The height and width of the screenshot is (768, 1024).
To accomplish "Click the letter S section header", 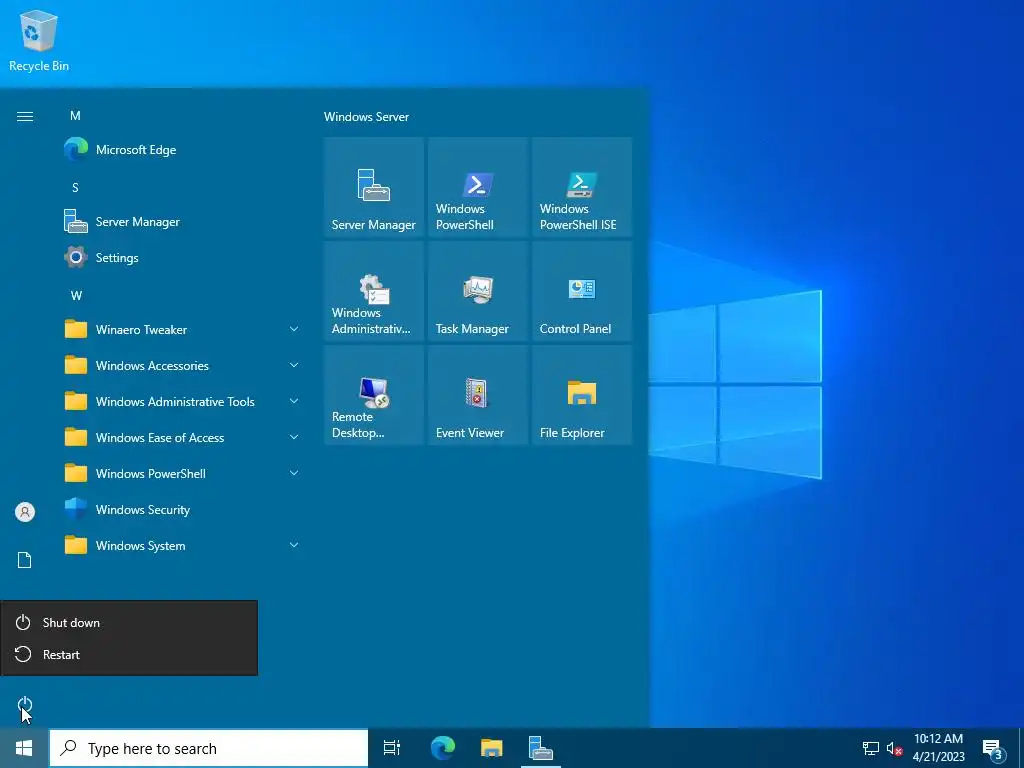I will coord(75,187).
